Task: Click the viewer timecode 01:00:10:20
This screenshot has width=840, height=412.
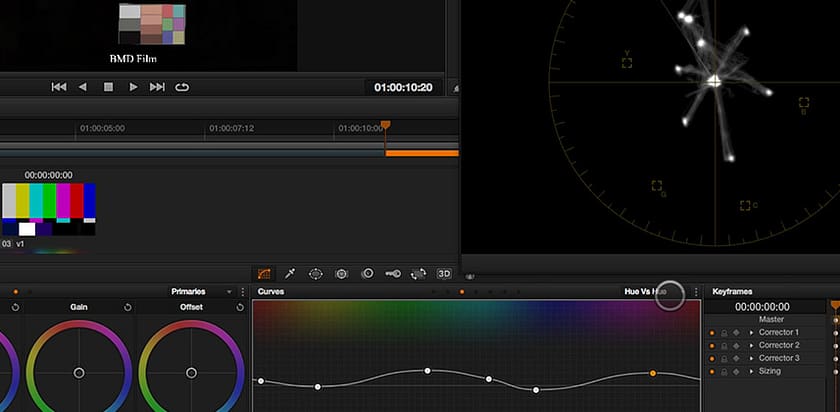Action: coord(403,87)
